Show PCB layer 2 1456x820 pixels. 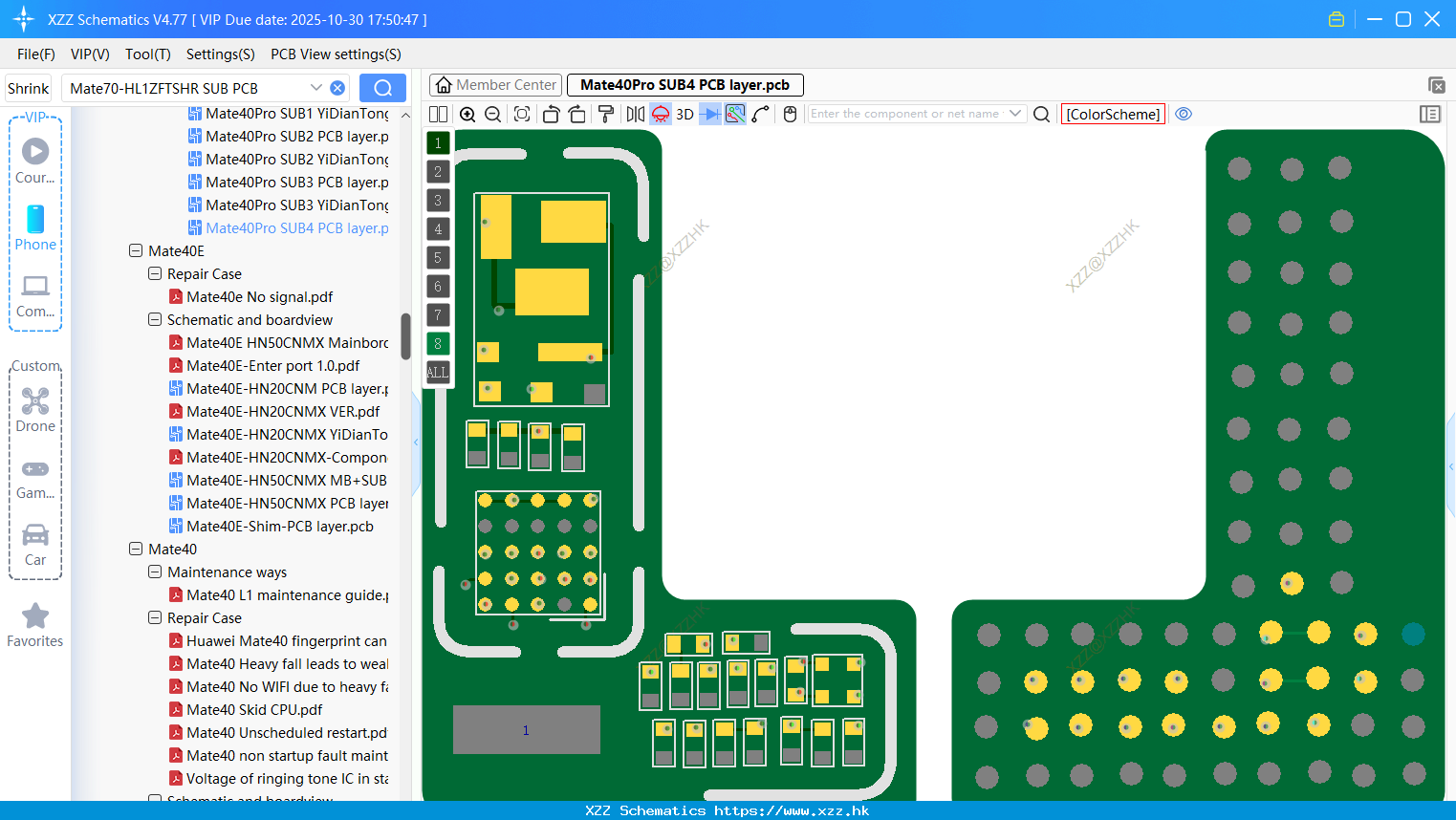(438, 171)
